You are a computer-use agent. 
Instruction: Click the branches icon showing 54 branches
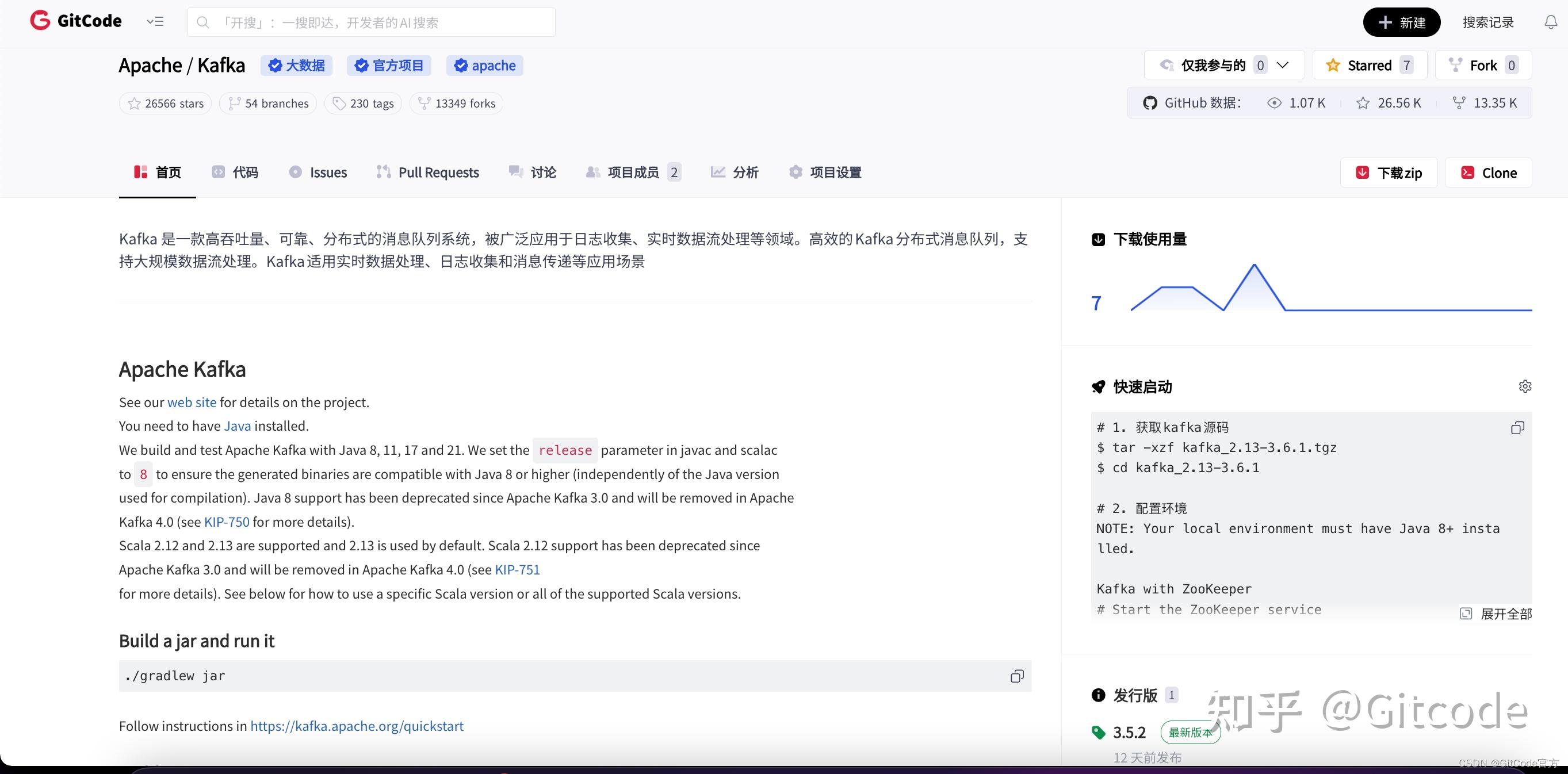(234, 103)
